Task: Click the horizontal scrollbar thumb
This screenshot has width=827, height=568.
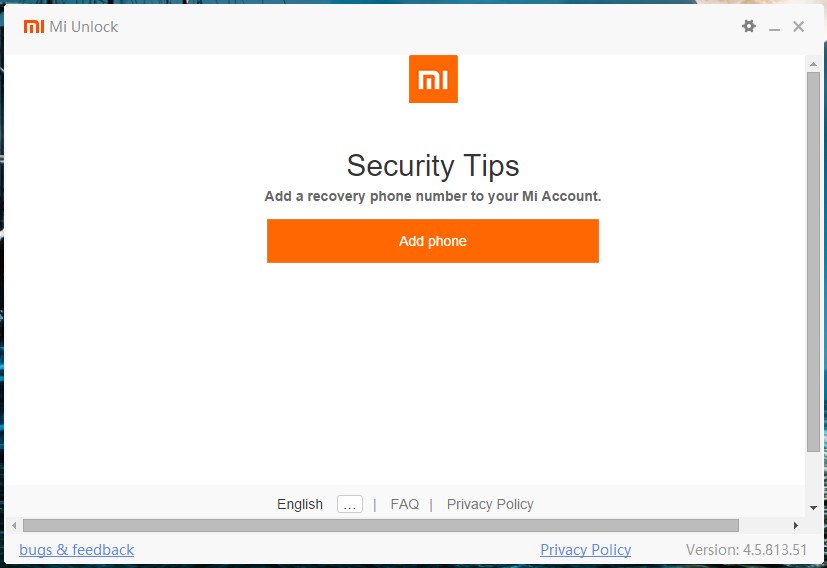Action: 380,525
